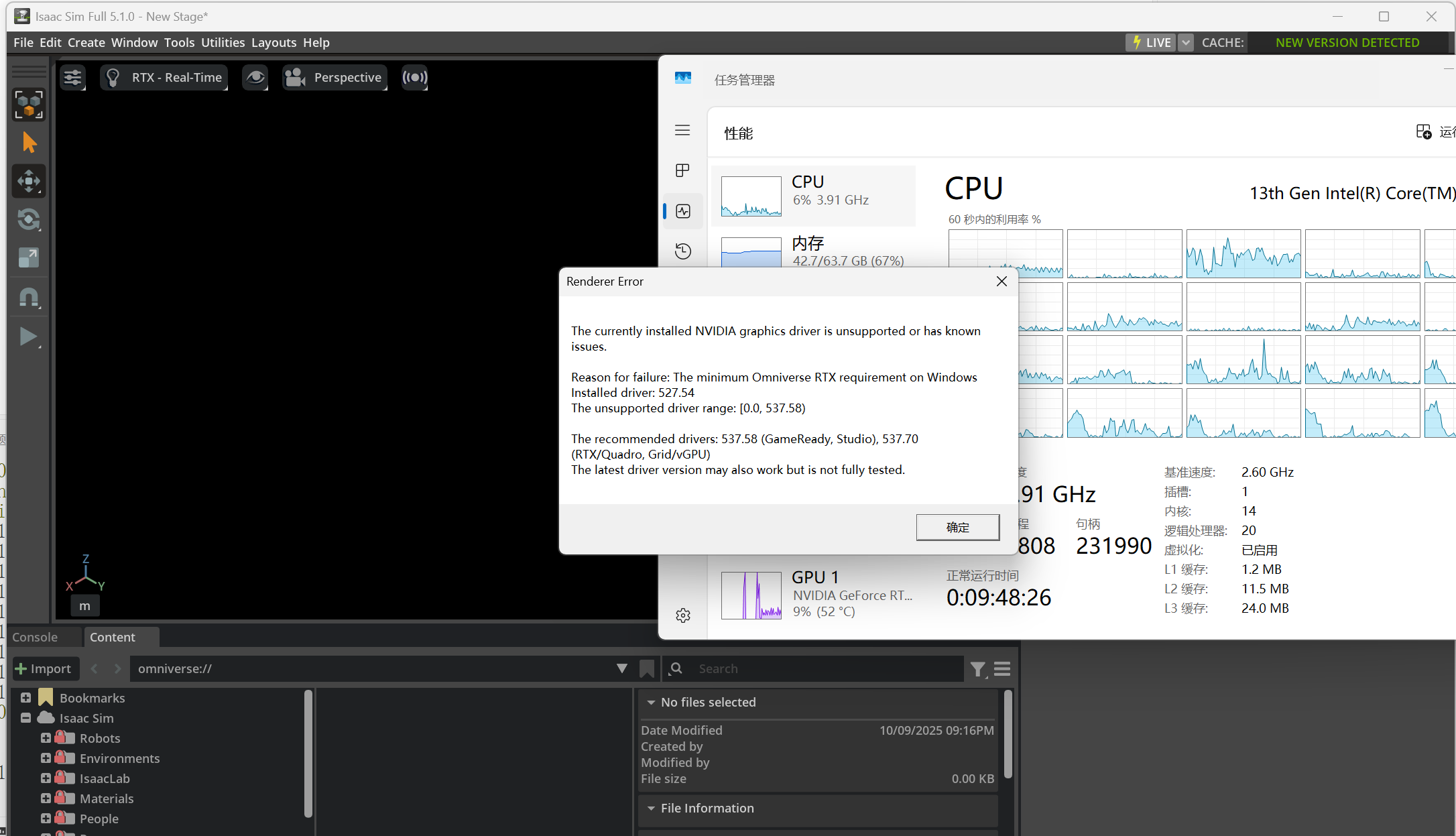Switch to the Console tab
The width and height of the screenshot is (1456, 836).
(x=35, y=637)
